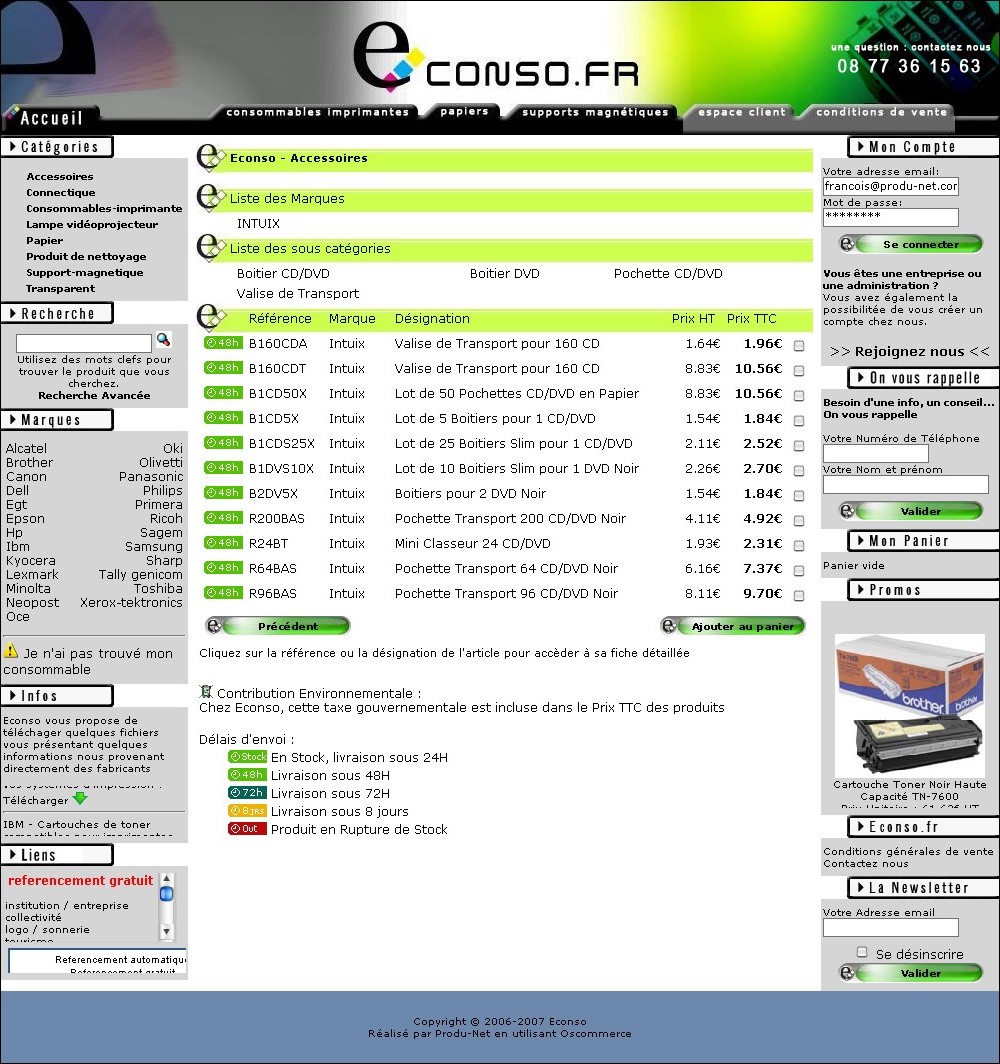The height and width of the screenshot is (1064, 1000).
Task: Click the green Stock legend icon
Action: point(247,757)
